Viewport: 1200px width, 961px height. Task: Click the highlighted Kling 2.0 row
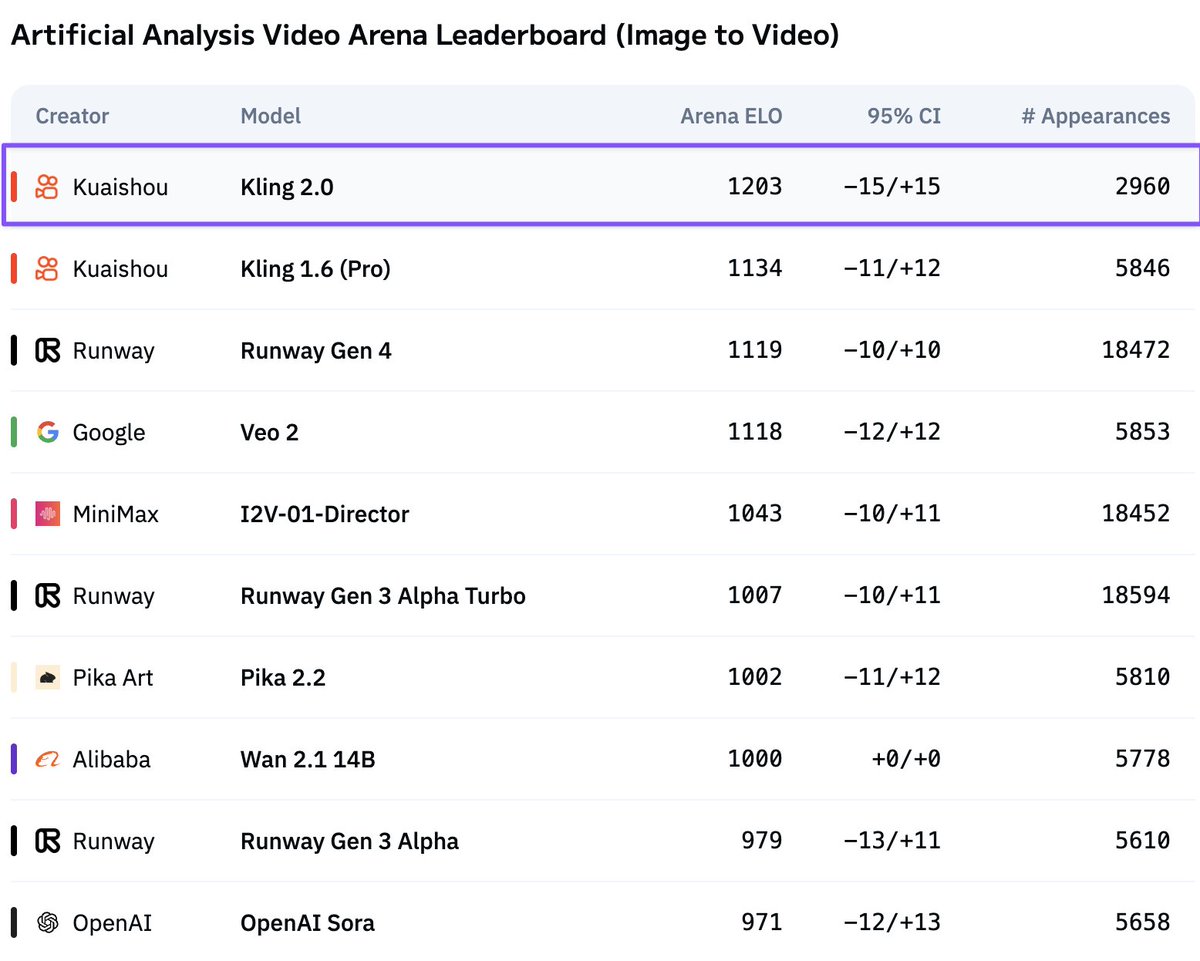(600, 186)
